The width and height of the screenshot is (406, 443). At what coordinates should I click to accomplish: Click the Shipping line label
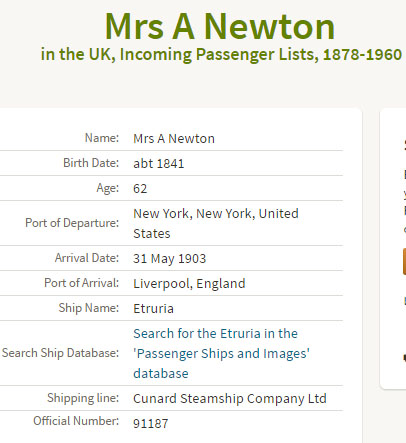(83, 398)
